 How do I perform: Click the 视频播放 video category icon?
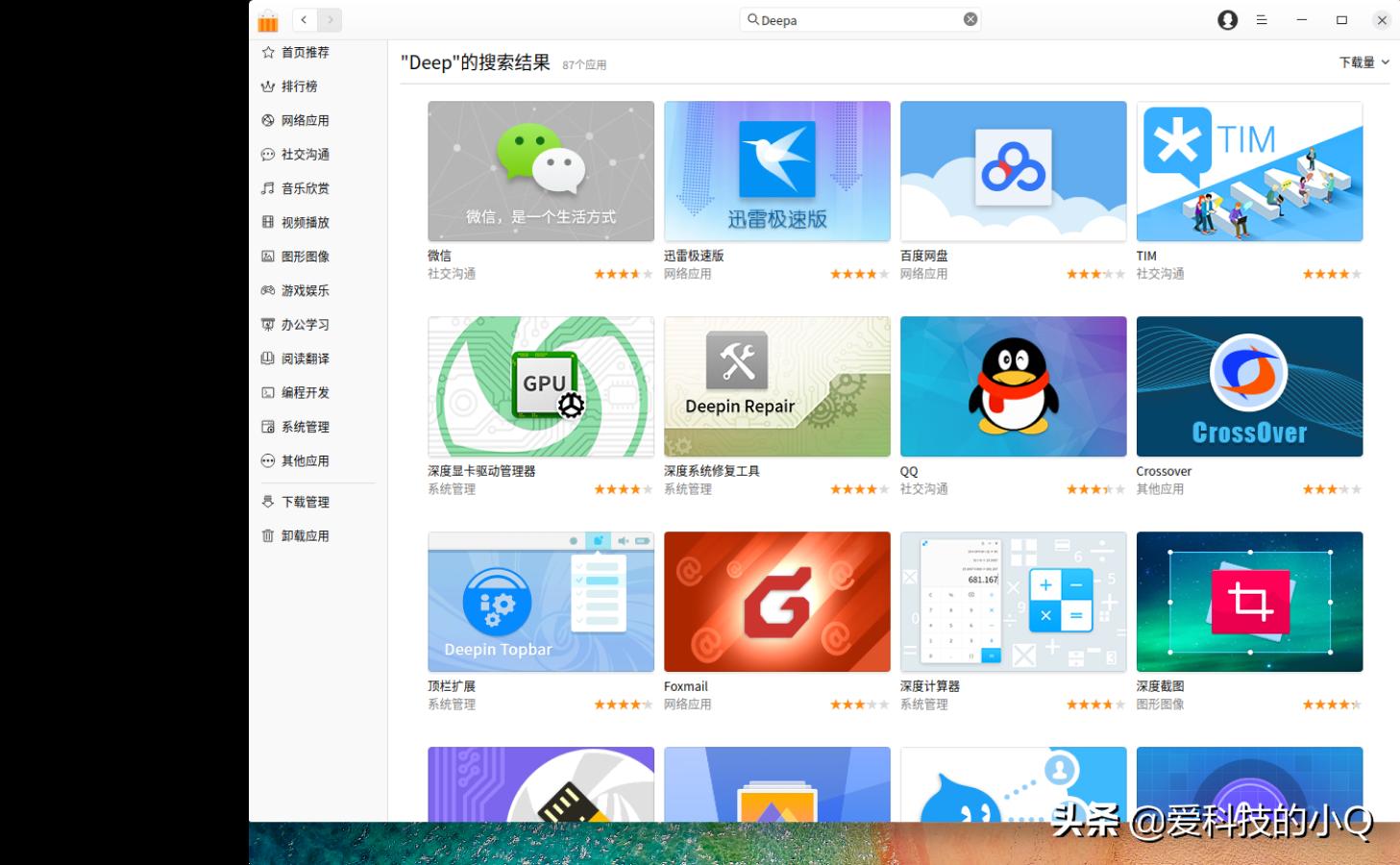pyautogui.click(x=268, y=222)
